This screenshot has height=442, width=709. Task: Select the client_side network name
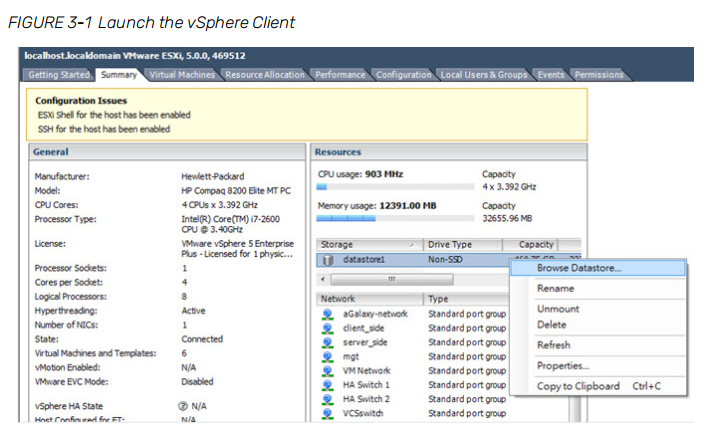coord(364,328)
